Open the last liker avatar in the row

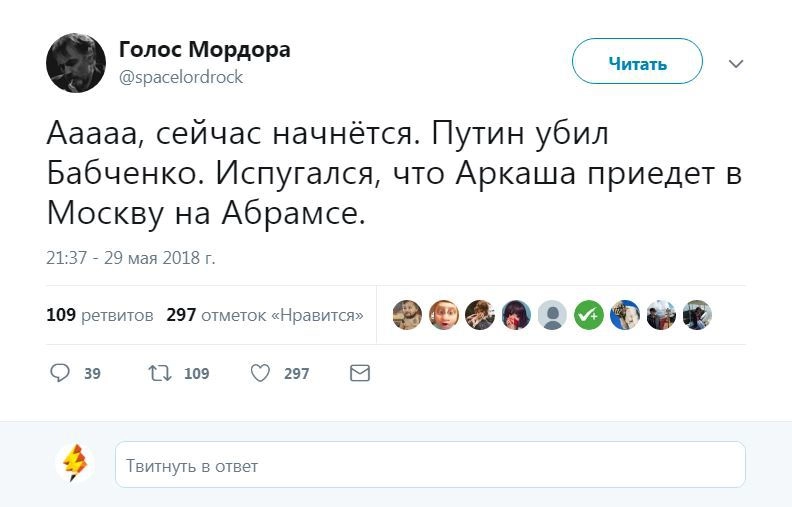[697, 315]
